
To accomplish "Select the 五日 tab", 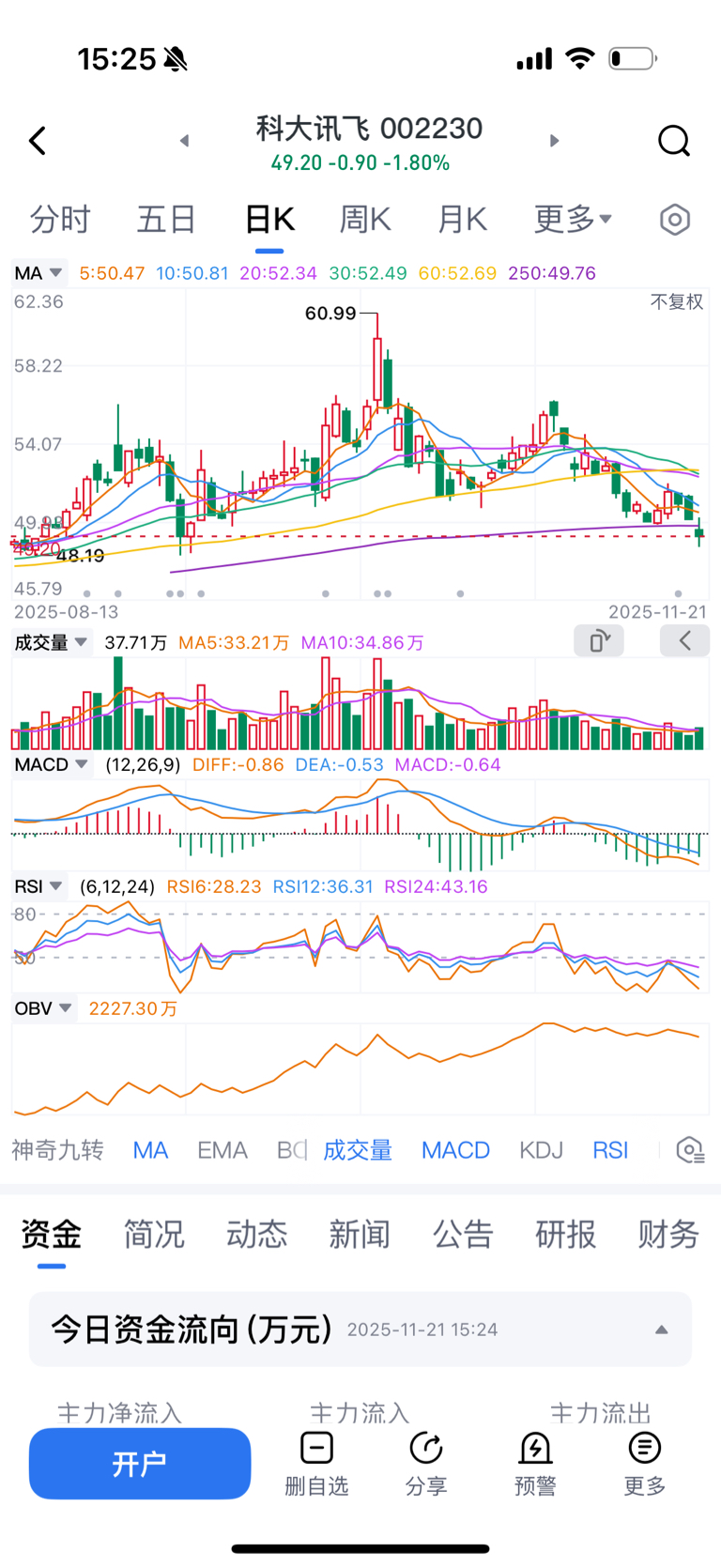I will pos(166,220).
